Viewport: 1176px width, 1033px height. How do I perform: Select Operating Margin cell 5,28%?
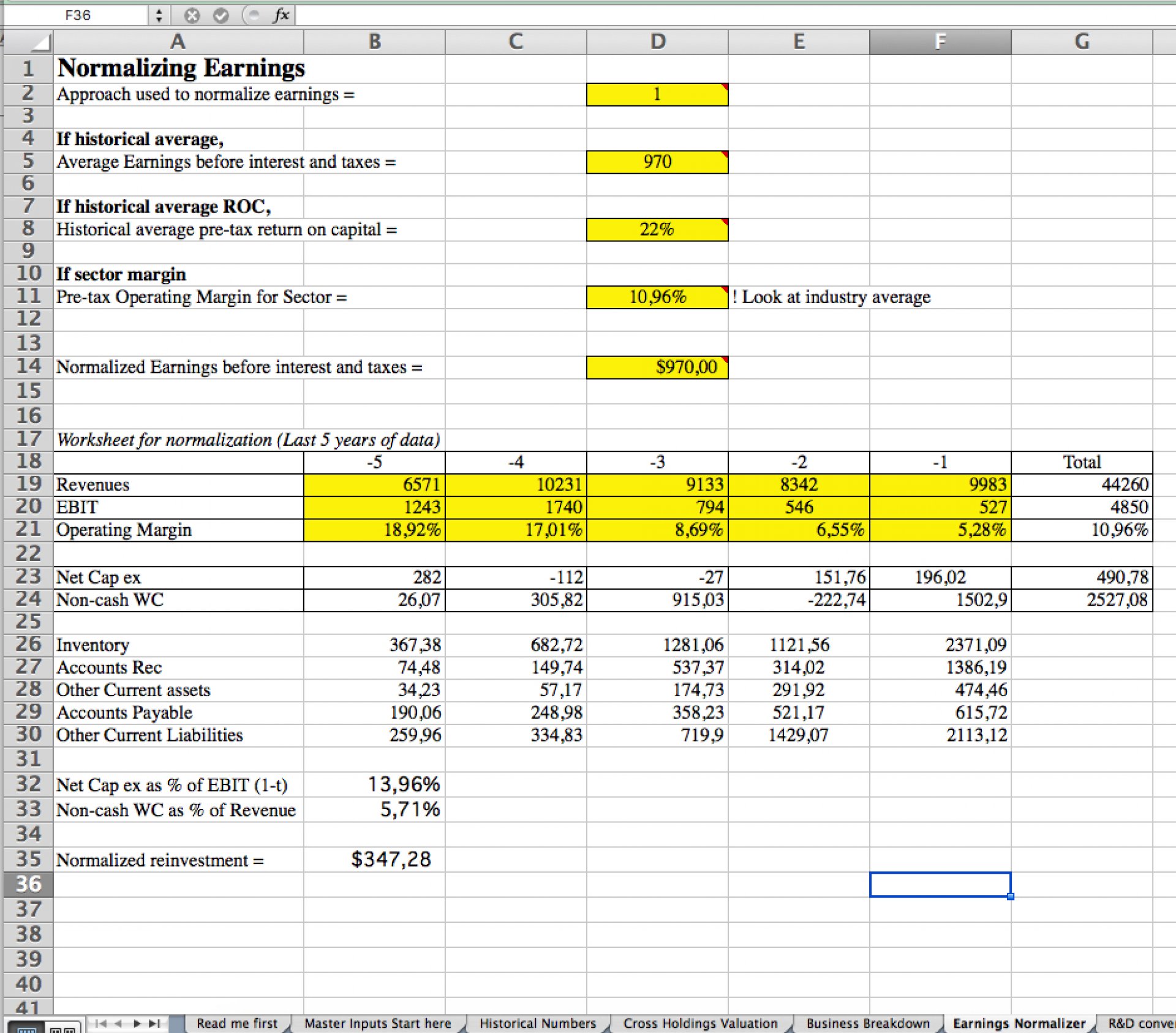pos(940,530)
